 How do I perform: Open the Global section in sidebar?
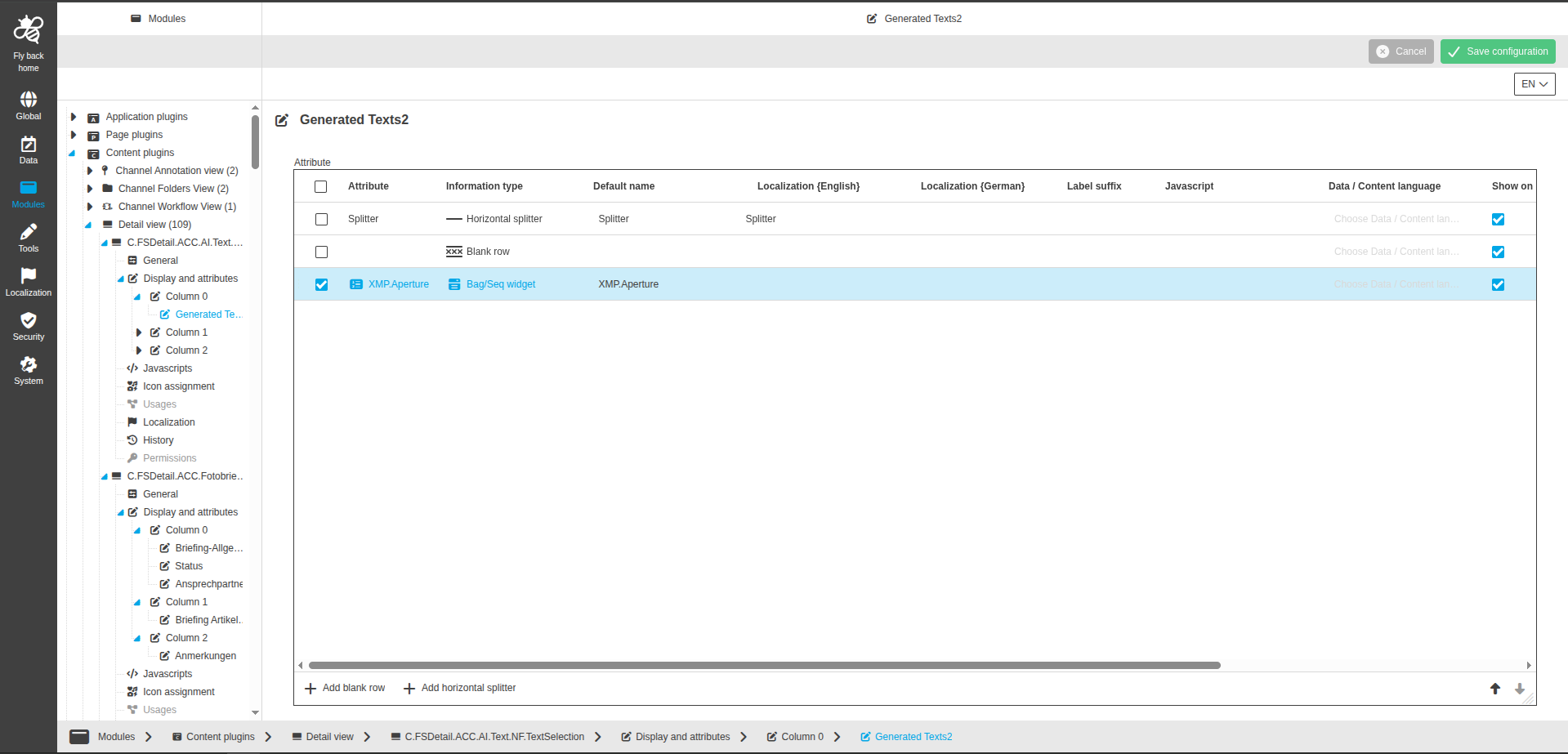pyautogui.click(x=29, y=99)
